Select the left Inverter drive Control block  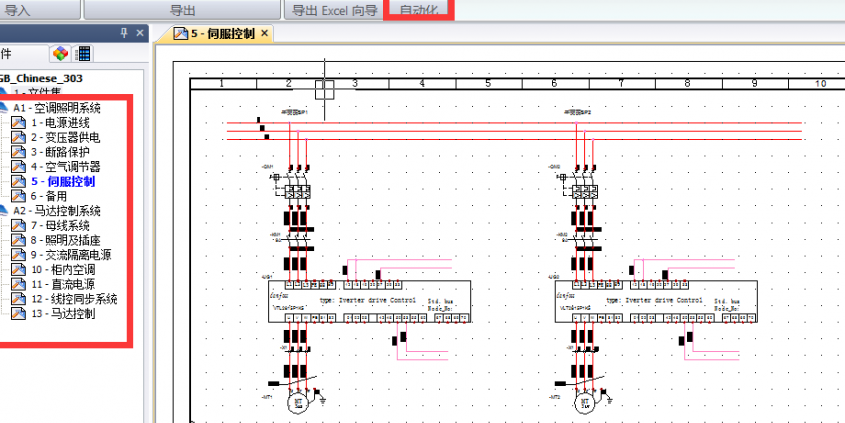pos(370,302)
